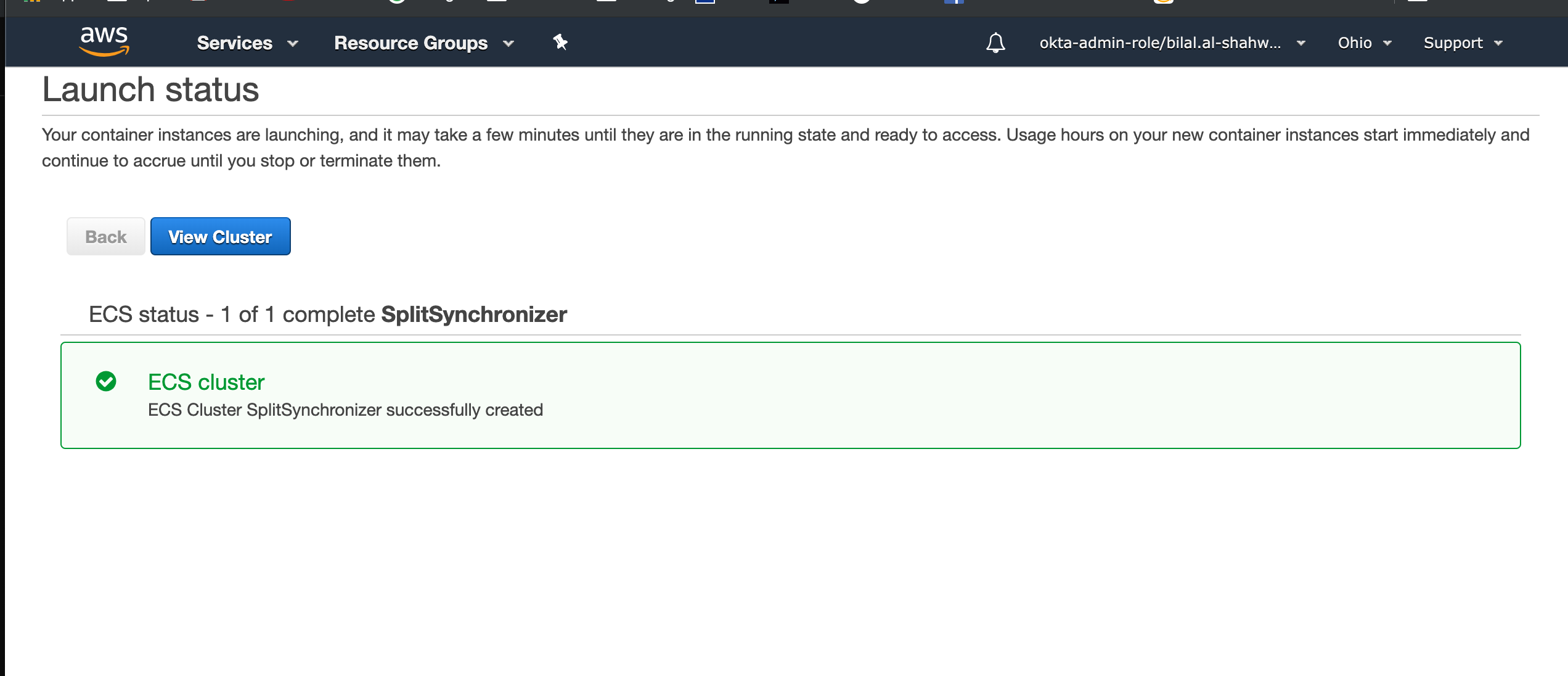This screenshot has width=1568, height=676.
Task: Click the bold SplitSynchronizer cluster name
Action: tap(473, 314)
